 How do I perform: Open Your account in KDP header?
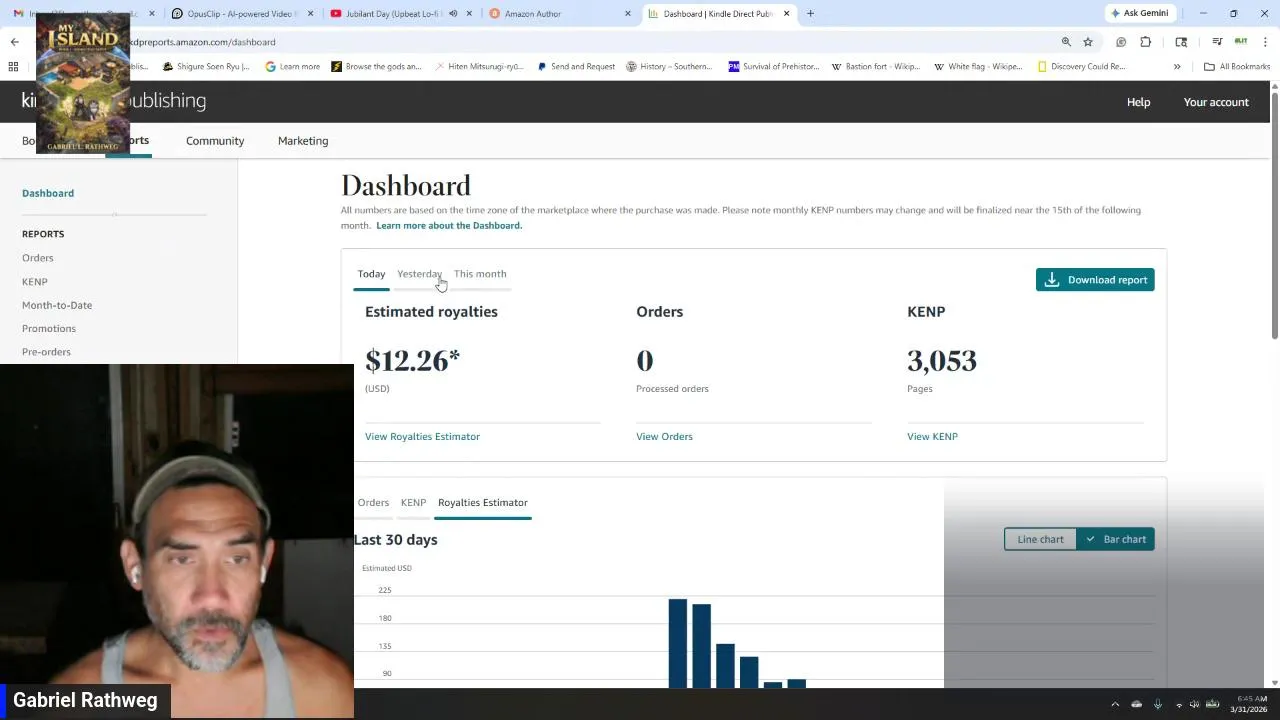tap(1216, 102)
